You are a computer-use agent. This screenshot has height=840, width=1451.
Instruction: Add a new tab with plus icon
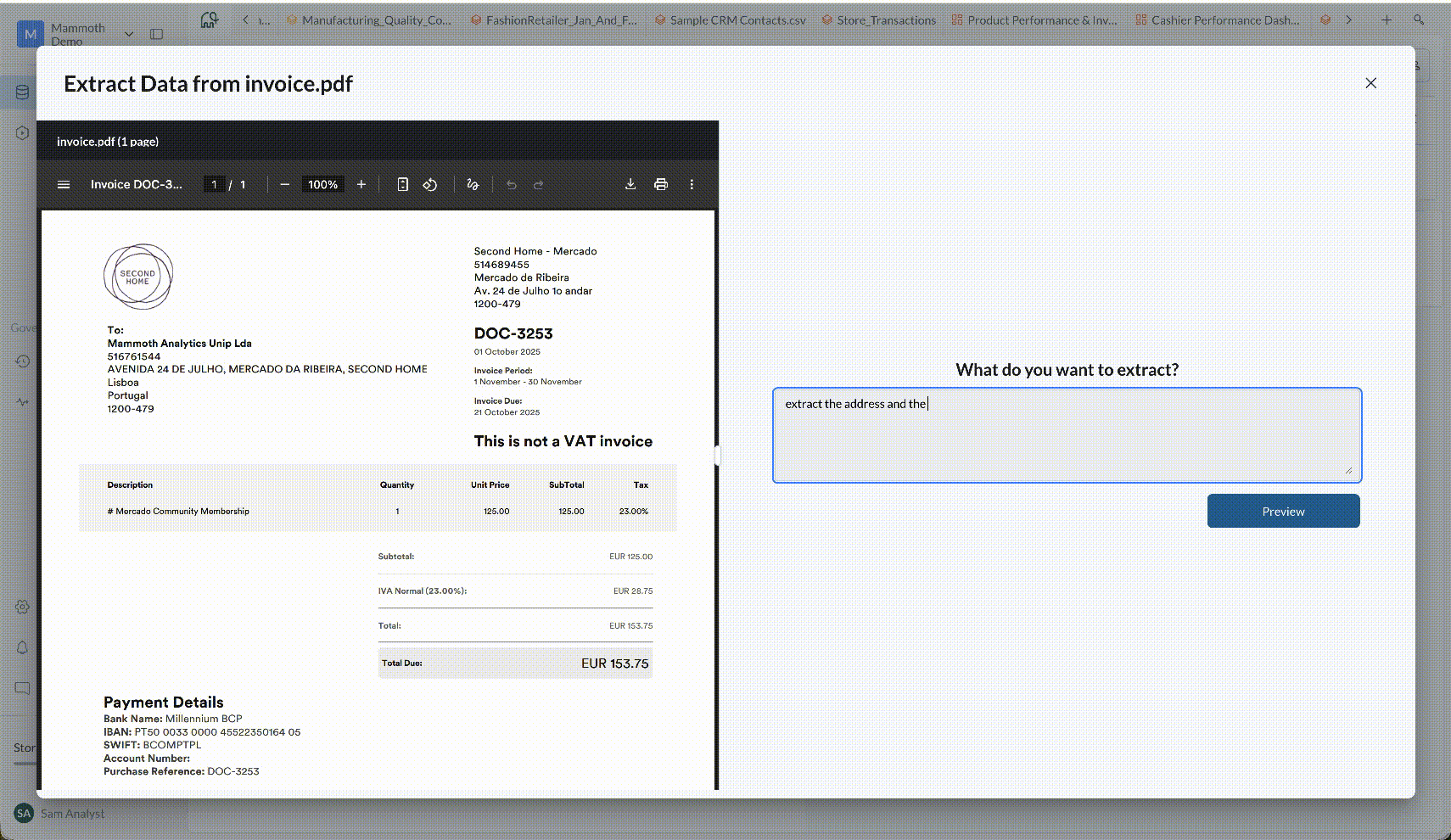tap(1387, 20)
